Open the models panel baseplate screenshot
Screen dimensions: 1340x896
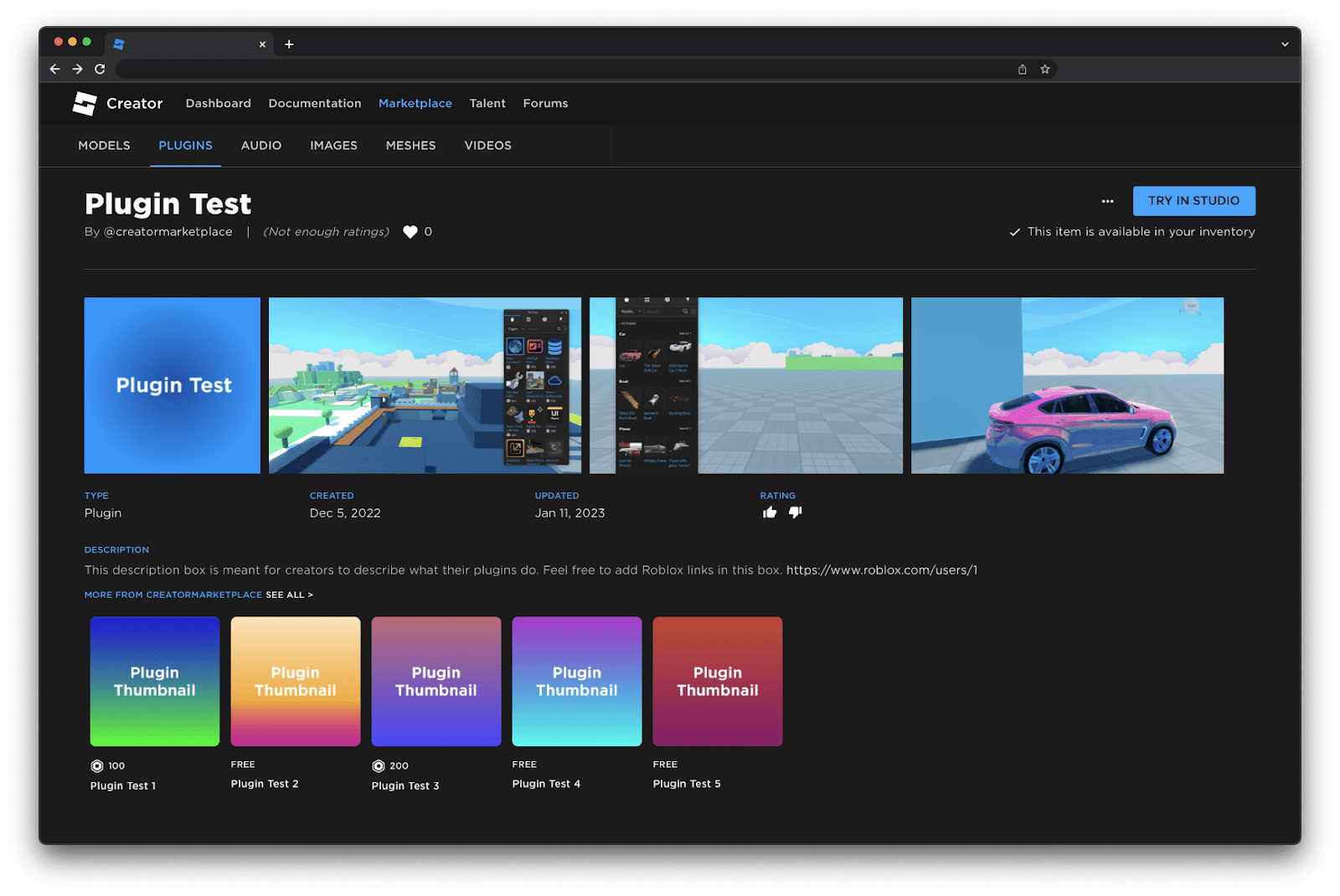746,385
